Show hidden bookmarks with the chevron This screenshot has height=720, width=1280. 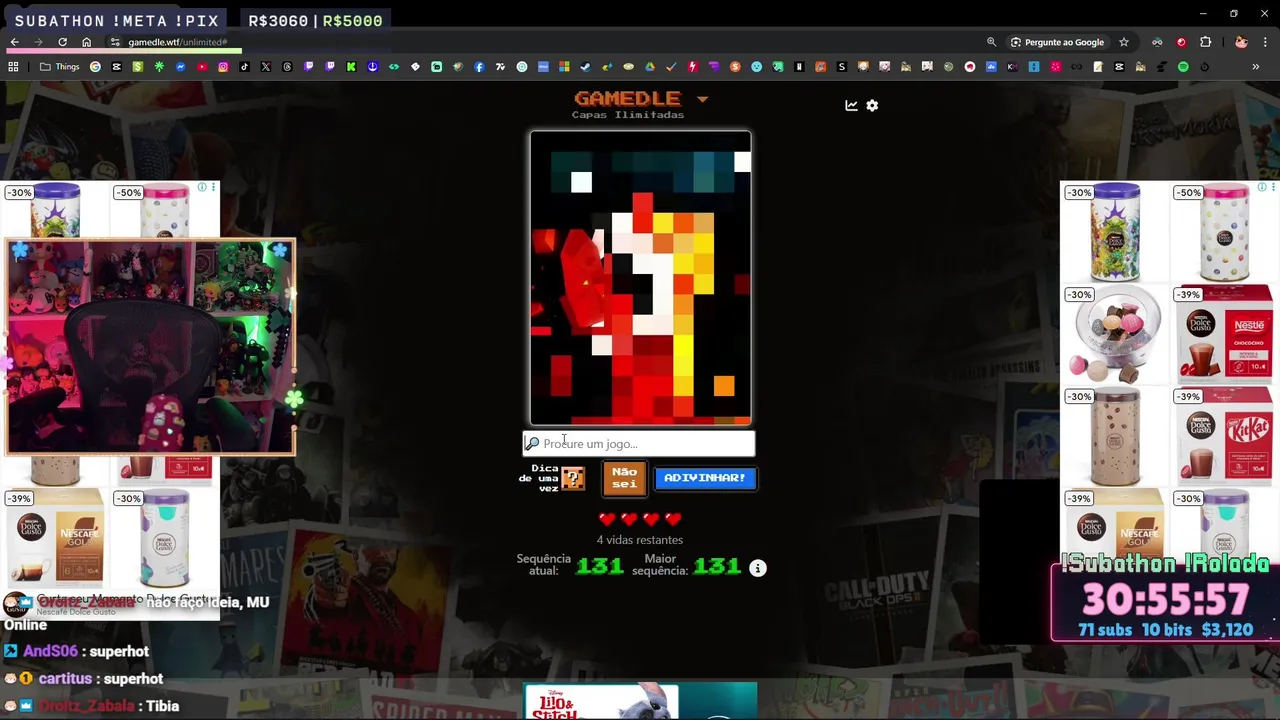click(x=1255, y=67)
